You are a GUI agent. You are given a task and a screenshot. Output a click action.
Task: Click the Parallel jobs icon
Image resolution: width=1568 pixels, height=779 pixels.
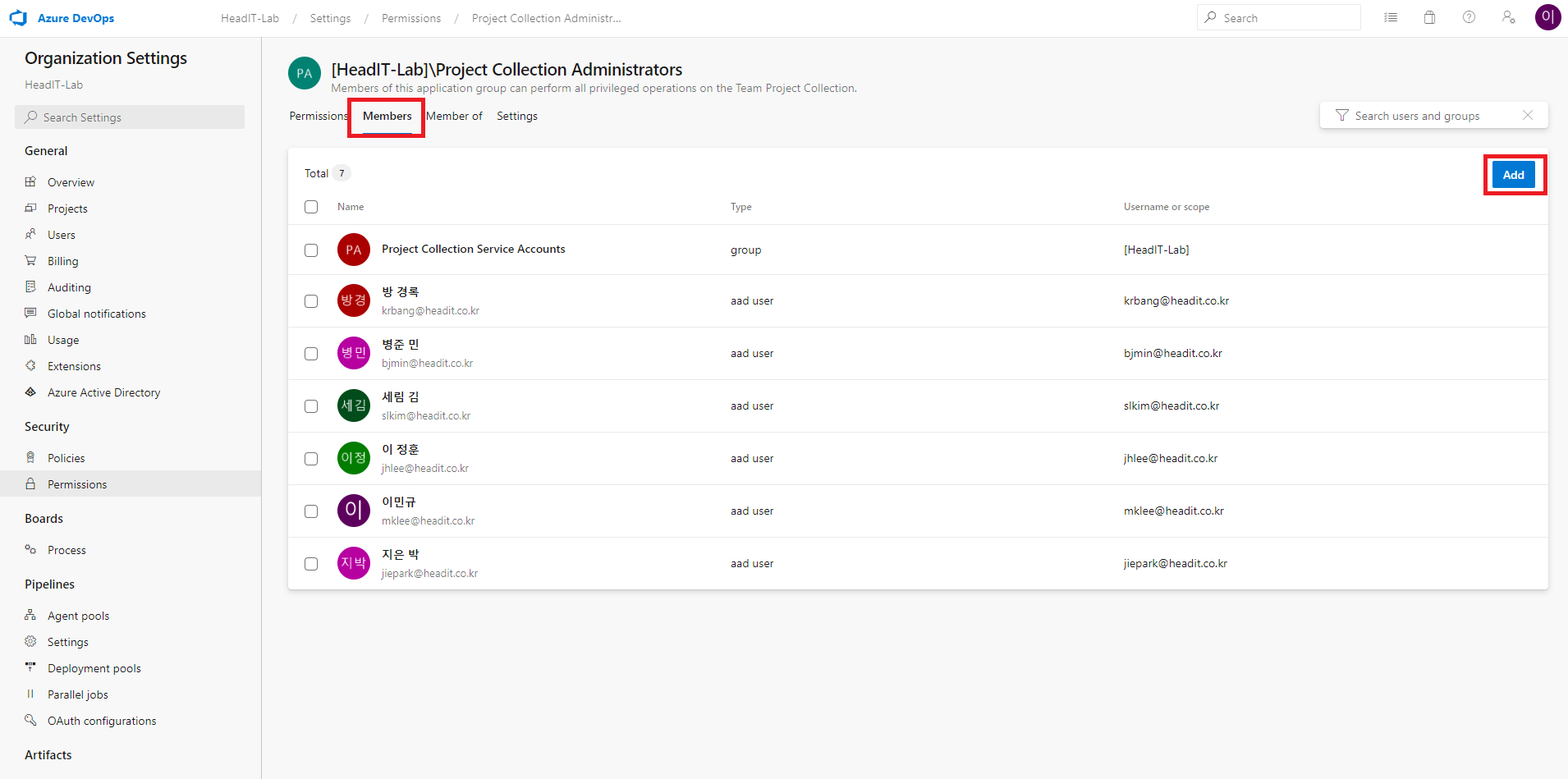click(x=30, y=694)
